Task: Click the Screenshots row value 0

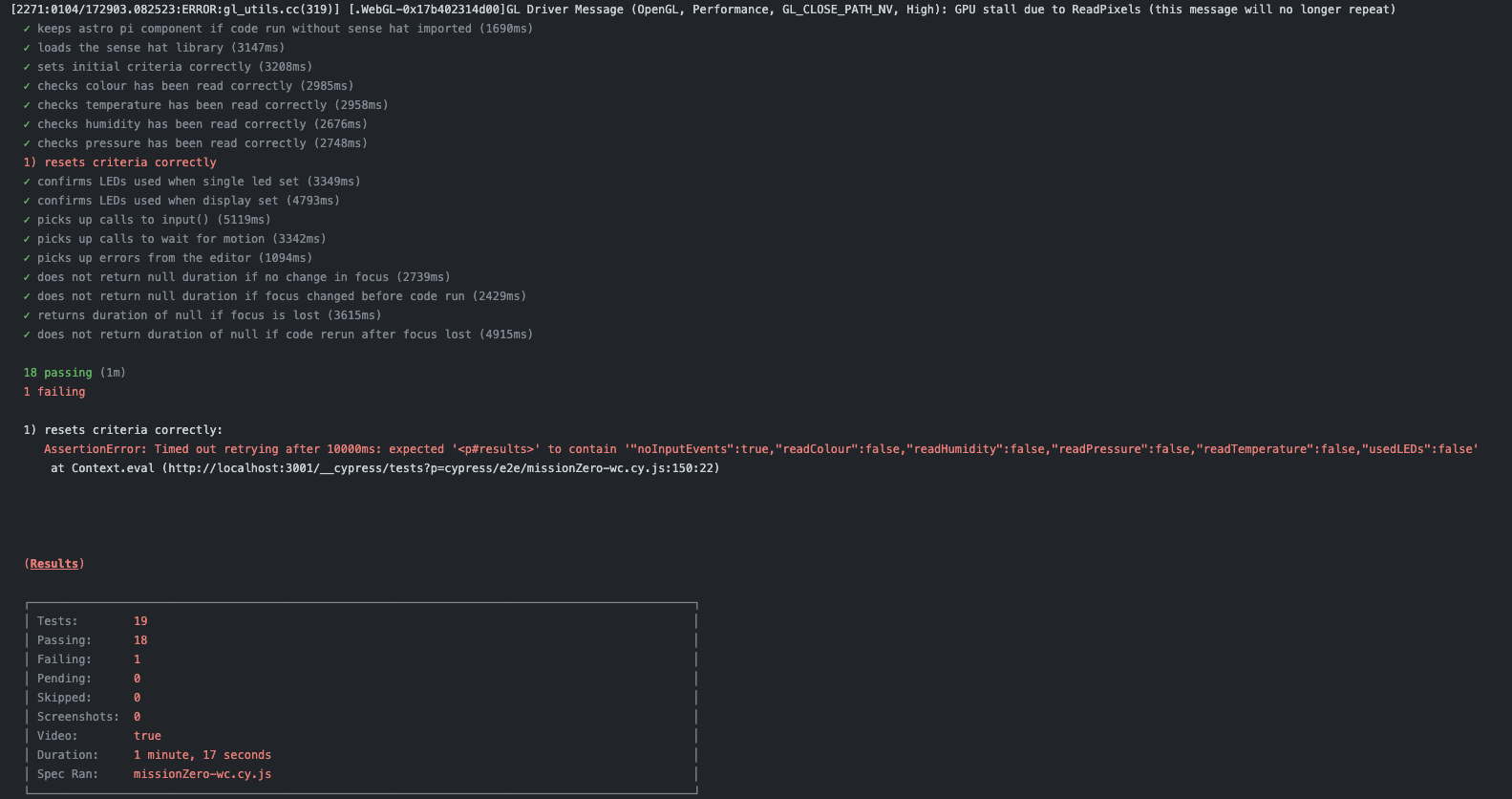Action: pyautogui.click(x=137, y=717)
